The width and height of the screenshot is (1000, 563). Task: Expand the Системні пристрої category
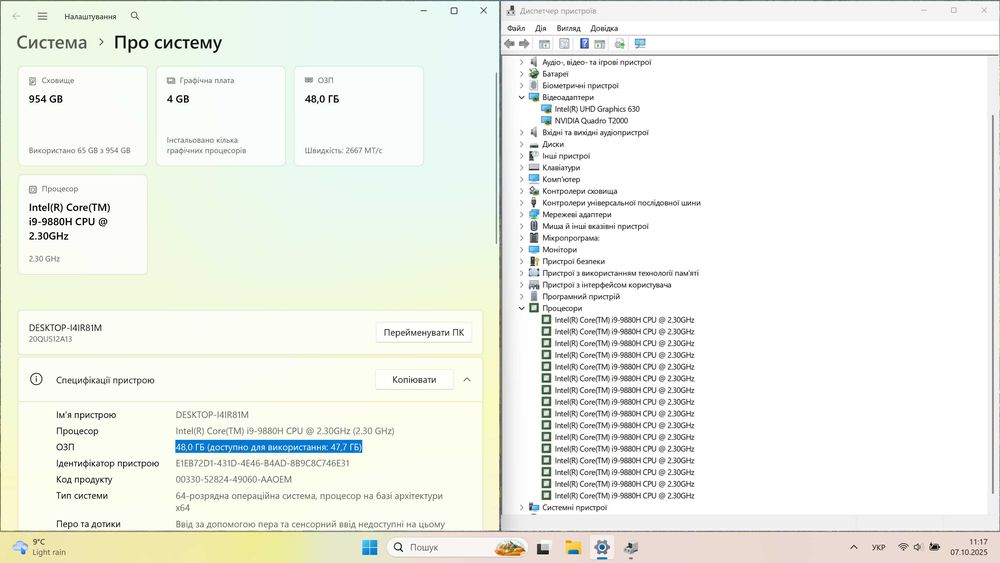[522, 508]
